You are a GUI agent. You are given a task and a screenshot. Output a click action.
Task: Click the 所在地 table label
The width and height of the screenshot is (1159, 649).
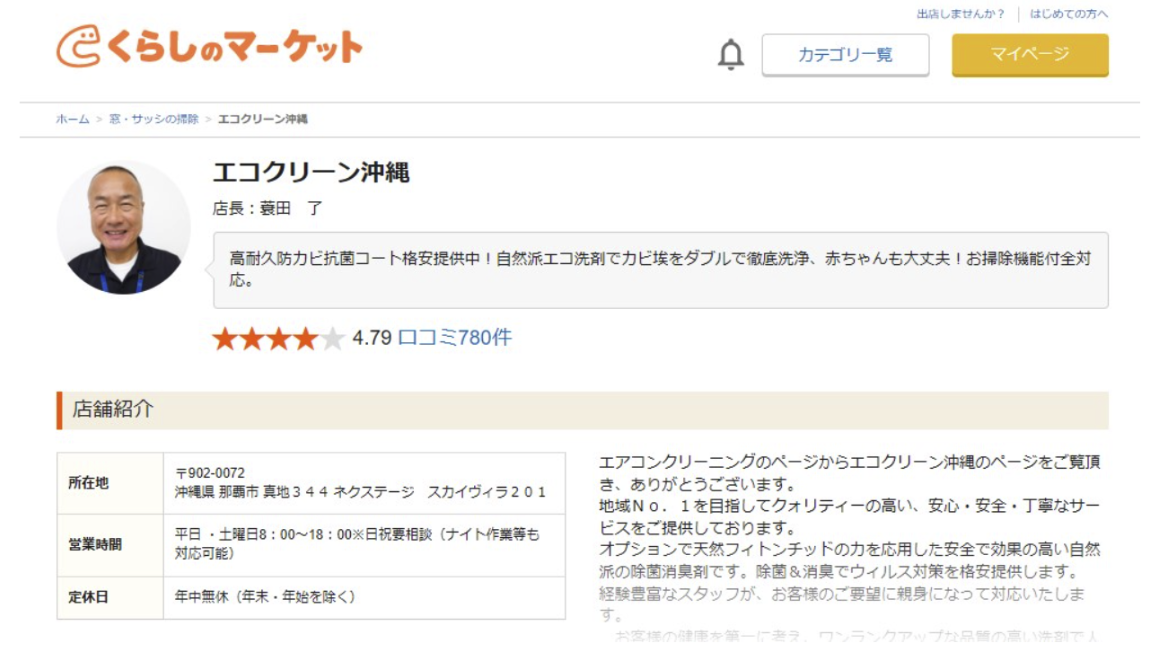click(89, 483)
